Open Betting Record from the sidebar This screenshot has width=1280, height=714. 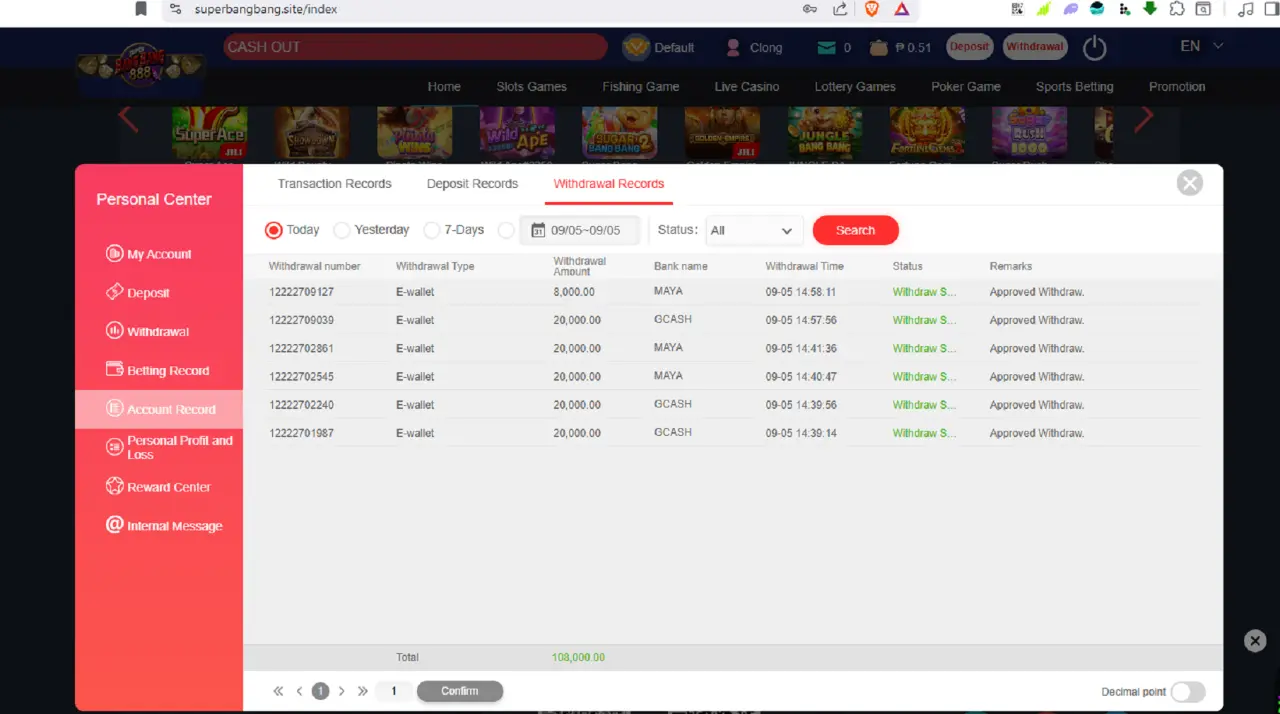pyautogui.click(x=158, y=370)
